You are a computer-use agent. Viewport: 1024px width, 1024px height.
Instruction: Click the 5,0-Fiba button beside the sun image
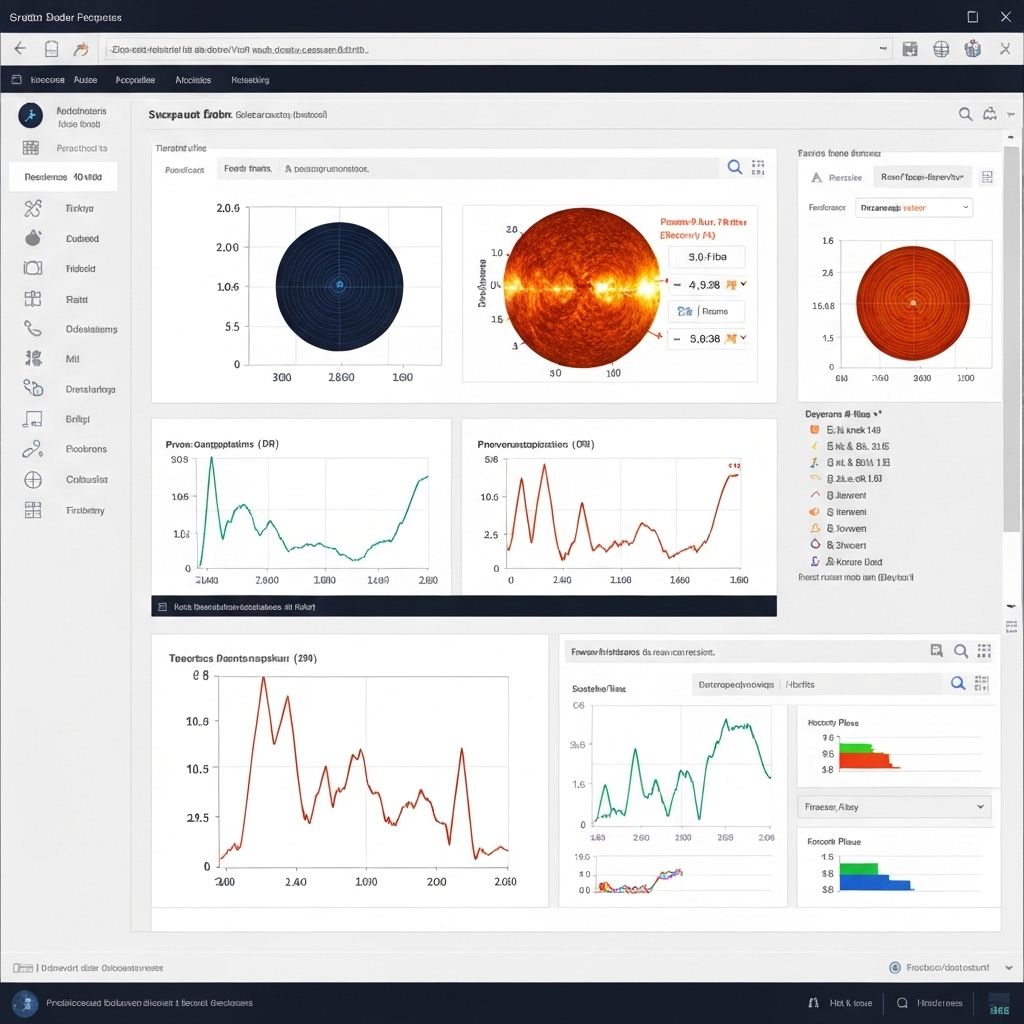click(x=706, y=257)
